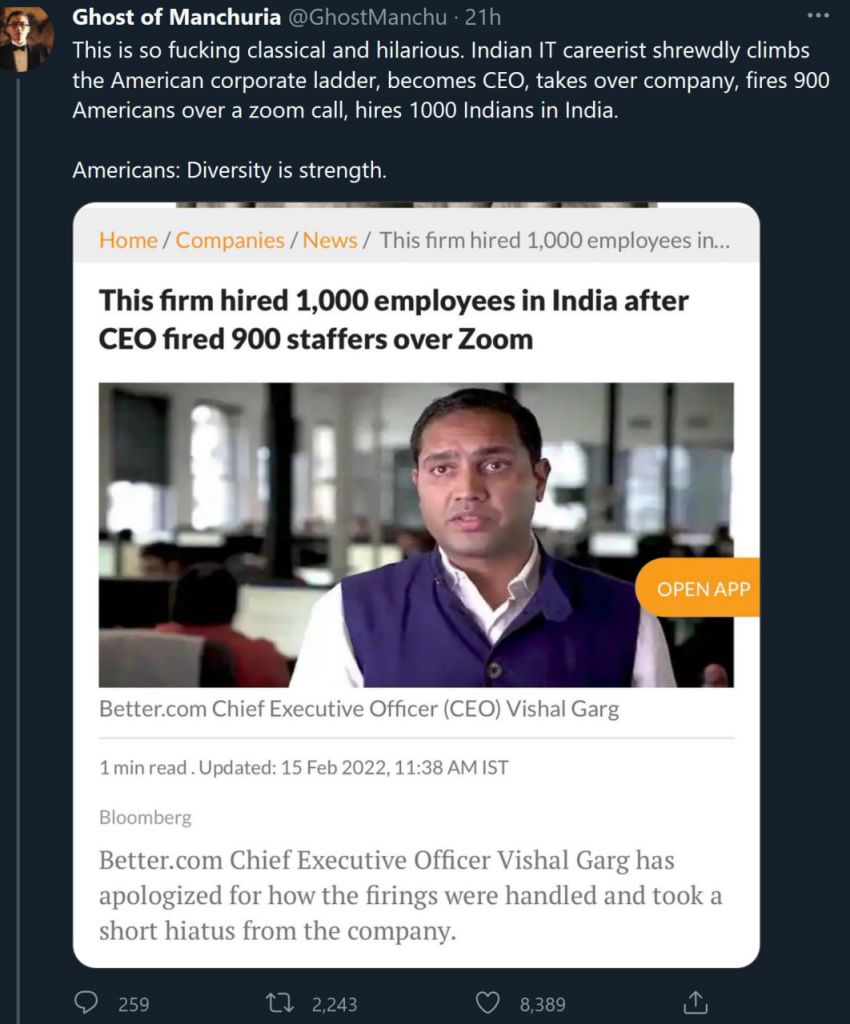
Task: Like the tweet with the heart icon
Action: pos(487,1003)
